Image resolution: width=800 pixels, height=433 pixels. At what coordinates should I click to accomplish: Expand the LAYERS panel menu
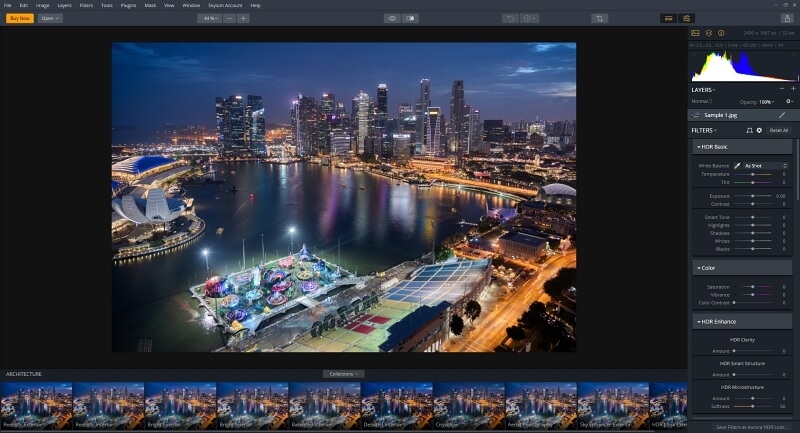tap(703, 90)
